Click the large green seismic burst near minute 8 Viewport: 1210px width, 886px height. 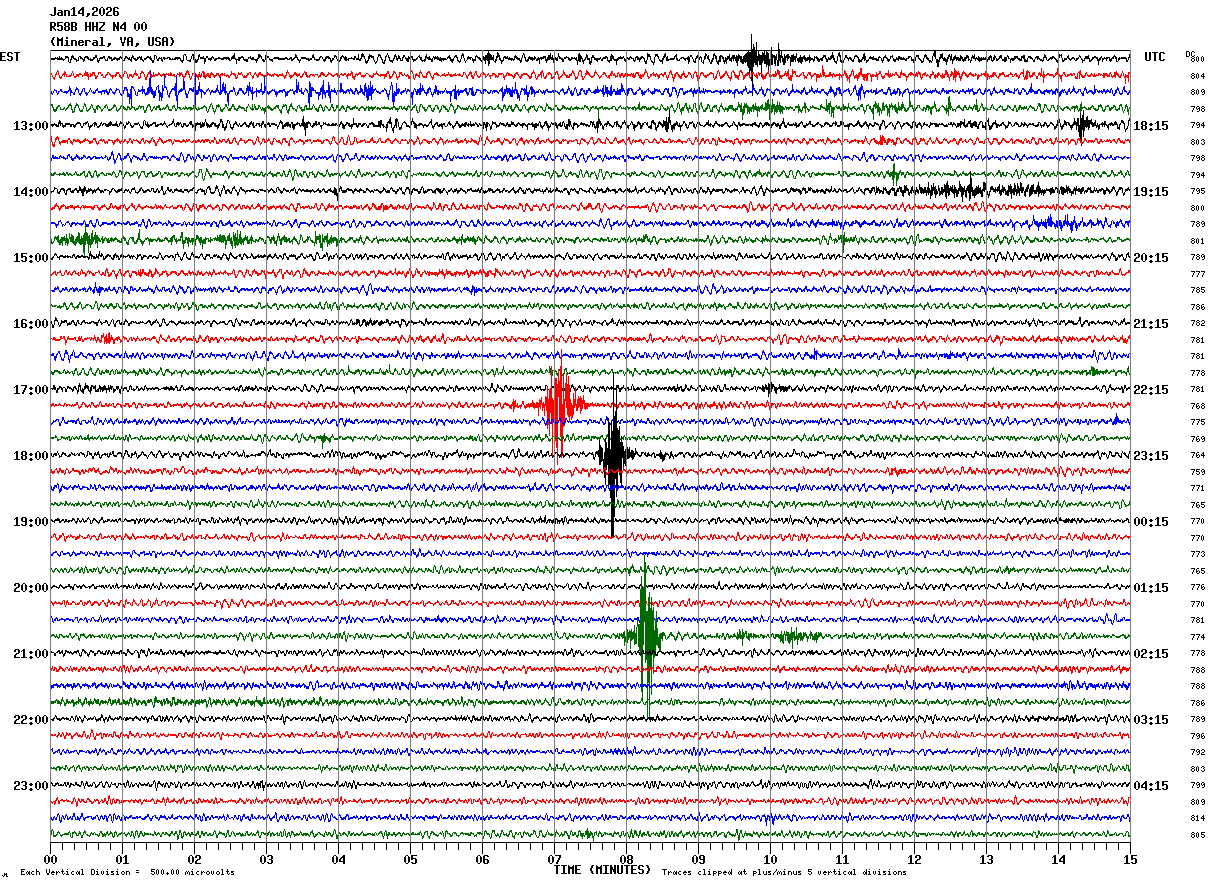coord(646,635)
